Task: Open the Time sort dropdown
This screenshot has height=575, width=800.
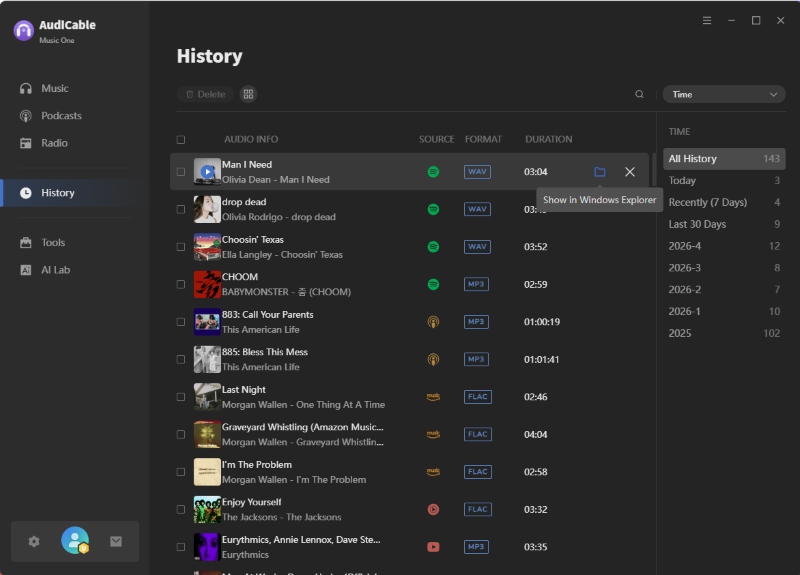Action: pyautogui.click(x=723, y=94)
